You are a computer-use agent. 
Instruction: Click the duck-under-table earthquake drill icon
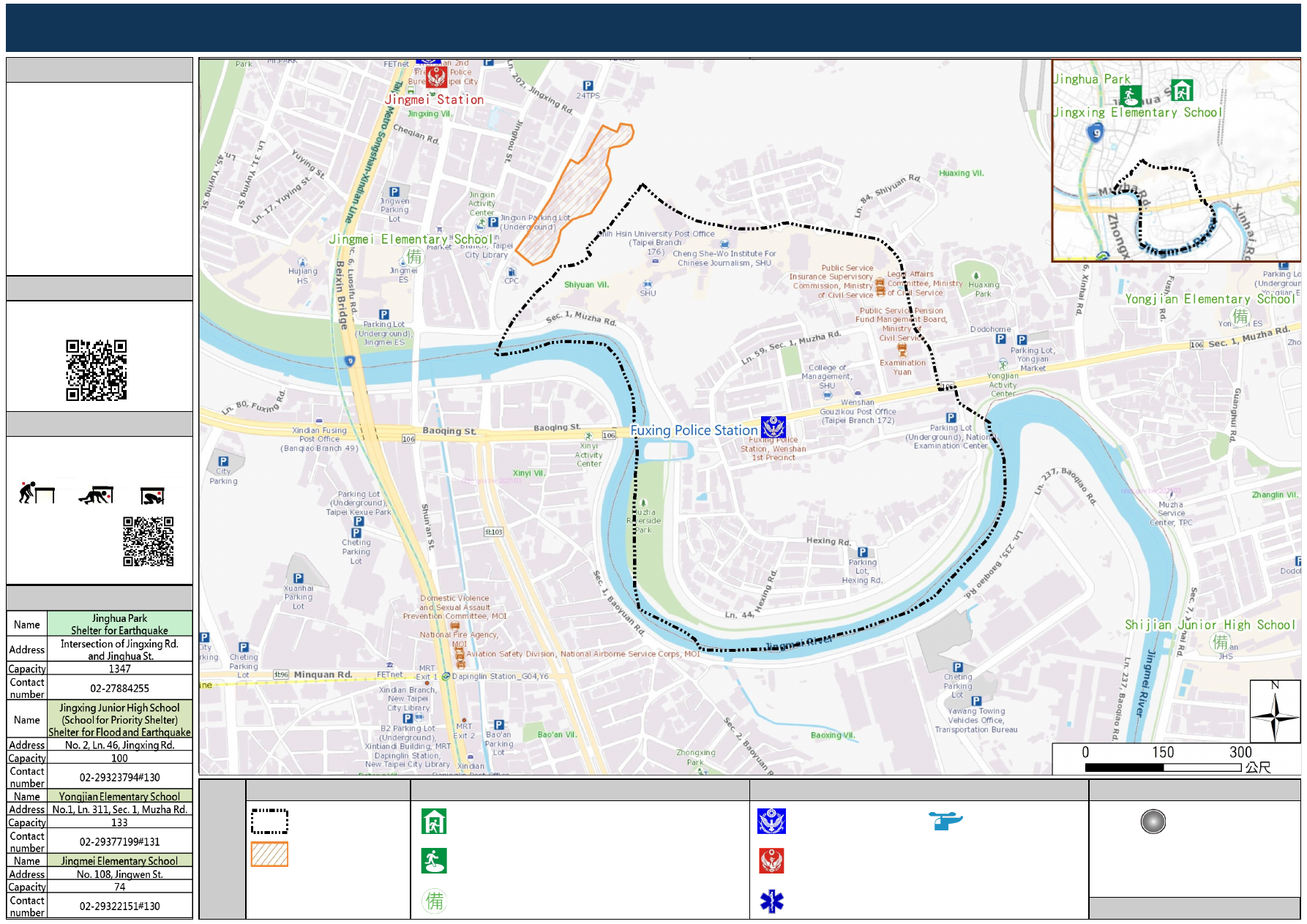coord(37,493)
